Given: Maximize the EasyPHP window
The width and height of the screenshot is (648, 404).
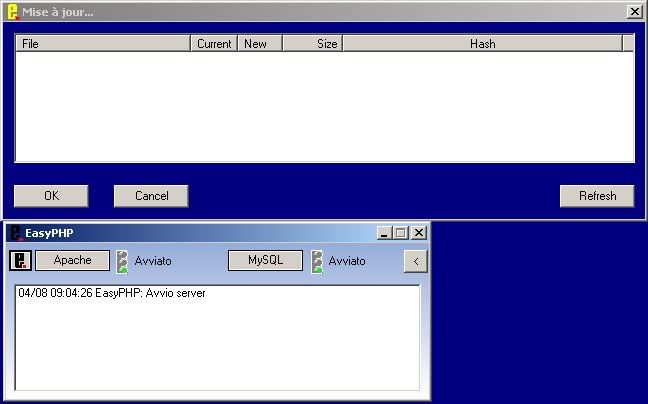Looking at the screenshot, I should coord(400,233).
